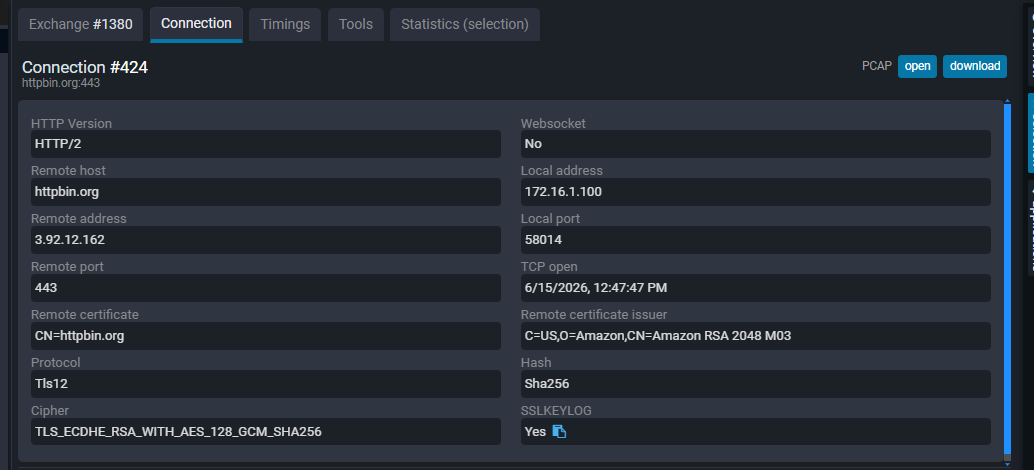Click the Remote certificate issuer label
Image resolution: width=1034 pixels, height=470 pixels.
coord(593,314)
